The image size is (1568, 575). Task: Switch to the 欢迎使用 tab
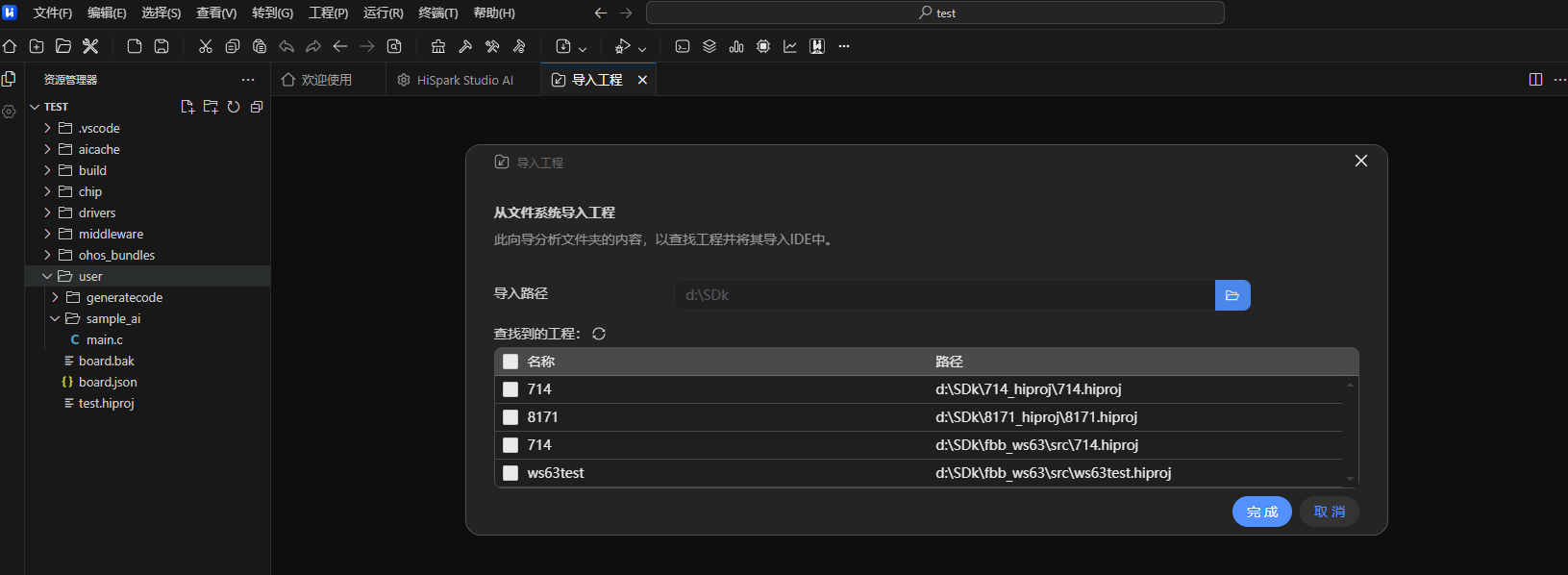tap(327, 80)
